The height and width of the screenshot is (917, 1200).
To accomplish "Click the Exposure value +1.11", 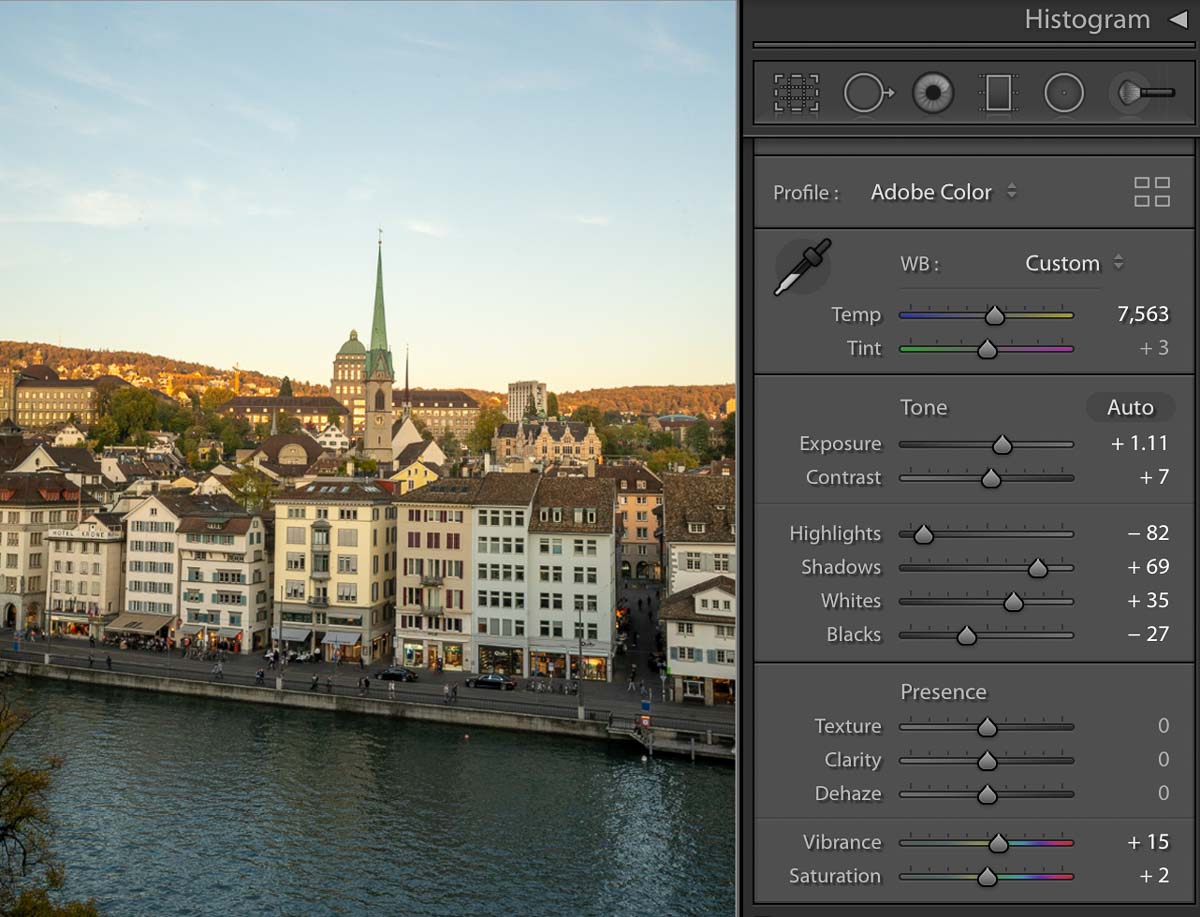I will (x=1139, y=443).
